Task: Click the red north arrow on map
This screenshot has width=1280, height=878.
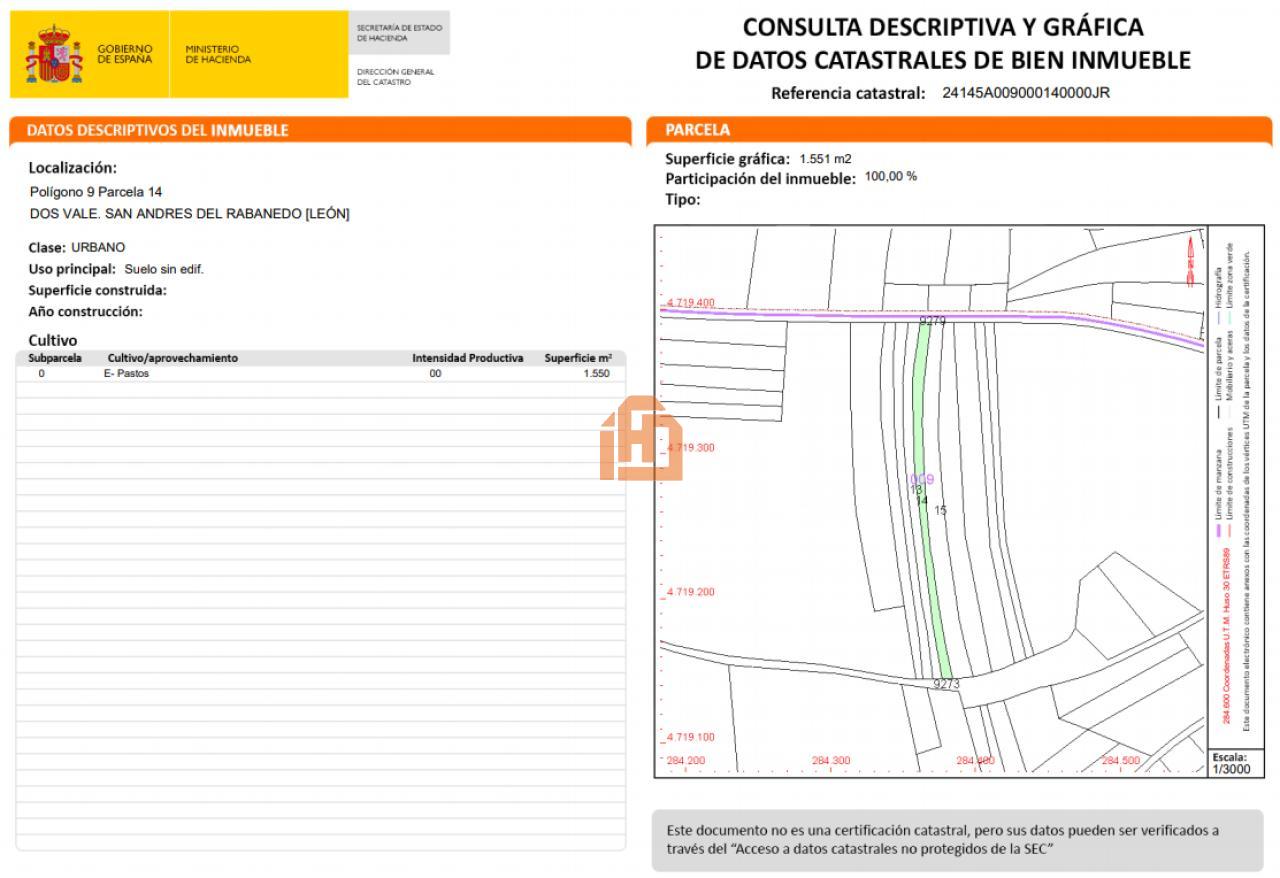Action: [x=1190, y=260]
